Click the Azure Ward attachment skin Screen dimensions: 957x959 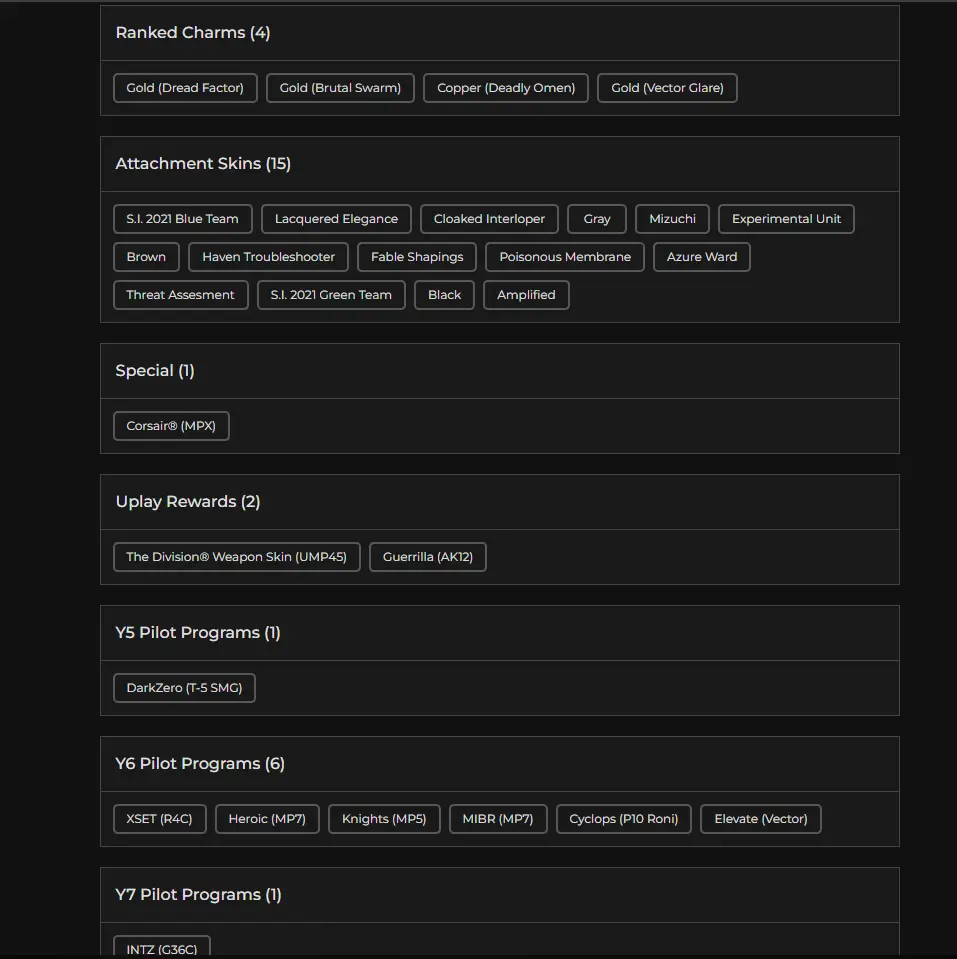pos(701,257)
